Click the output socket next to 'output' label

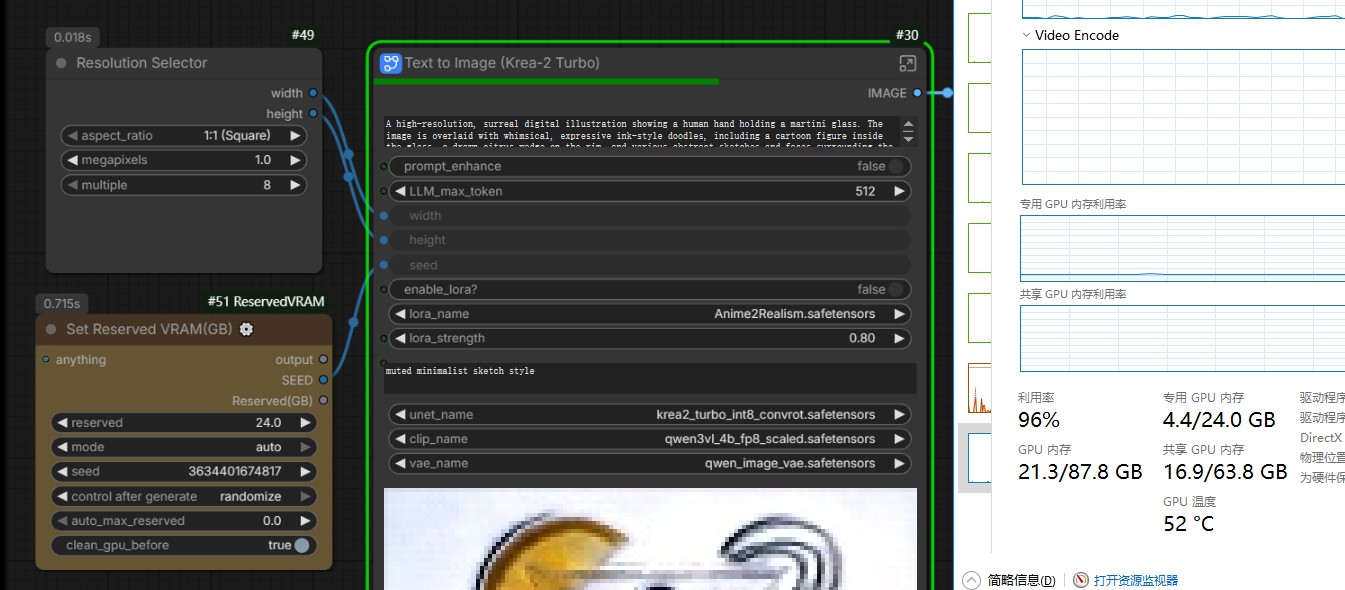pos(323,359)
